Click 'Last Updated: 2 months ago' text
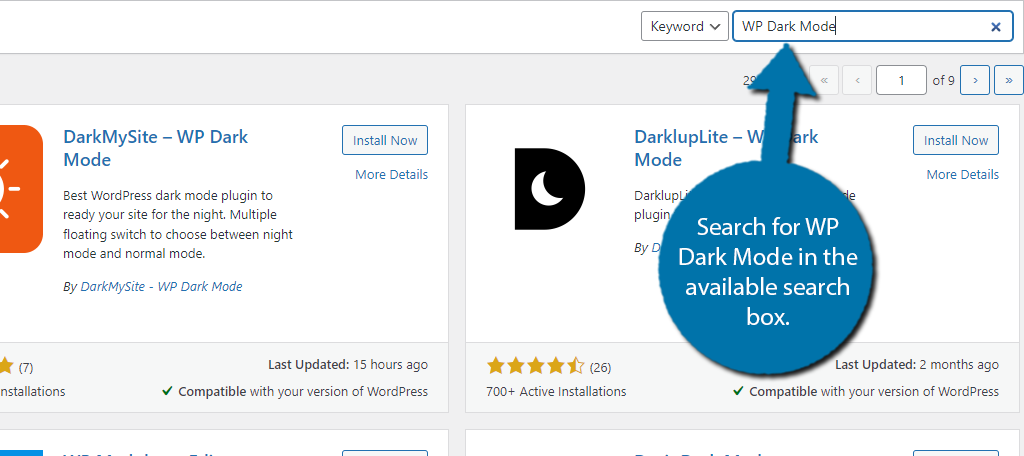 pos(917,365)
